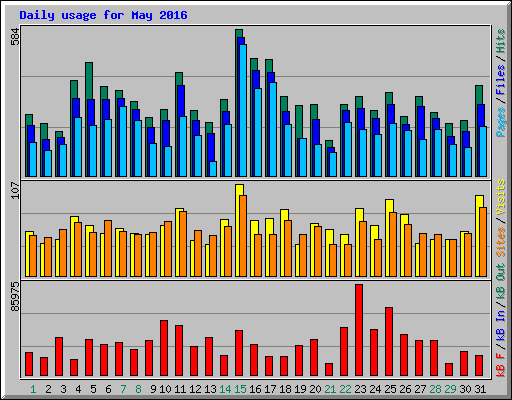This screenshot has height=400, width=512.
Task: Click the 85975 axis value
Action: coord(15,297)
